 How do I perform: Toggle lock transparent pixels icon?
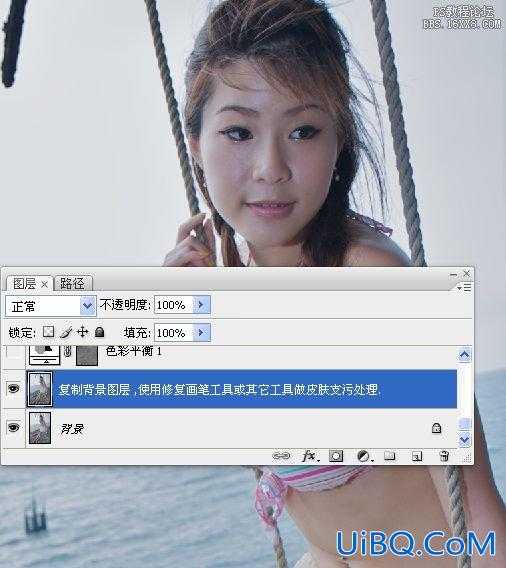pyautogui.click(x=48, y=332)
